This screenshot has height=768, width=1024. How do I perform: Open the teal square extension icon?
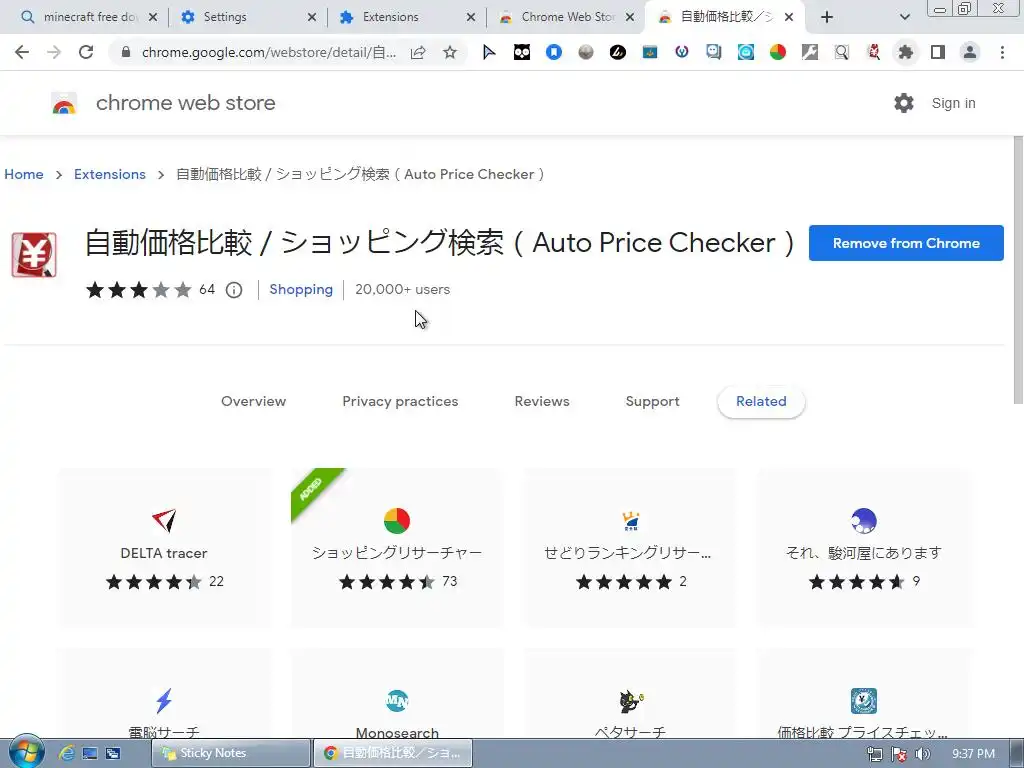pos(746,52)
